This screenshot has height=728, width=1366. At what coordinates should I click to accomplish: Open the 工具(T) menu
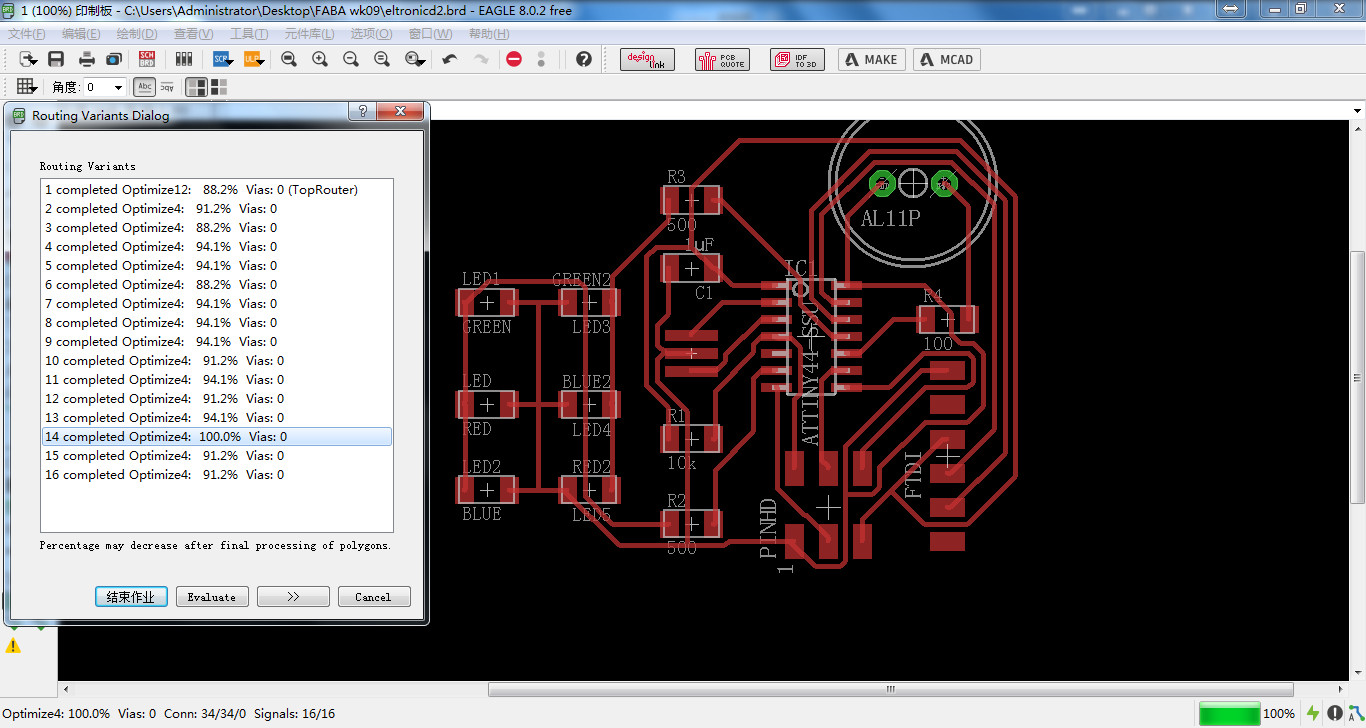point(249,34)
